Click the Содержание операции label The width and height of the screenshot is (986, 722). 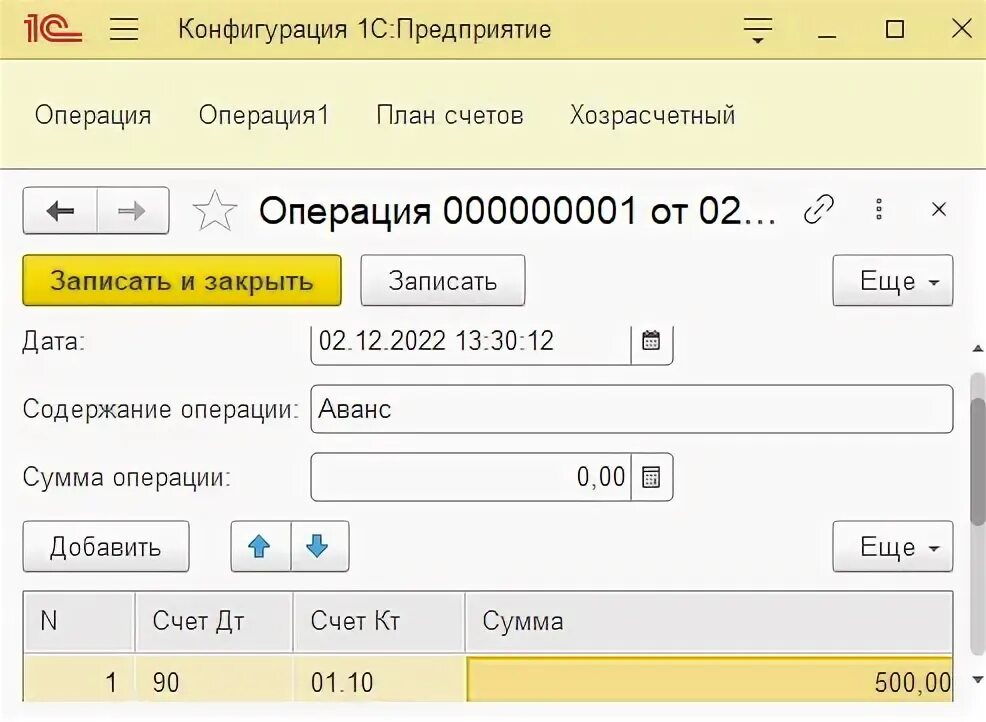pyautogui.click(x=160, y=409)
